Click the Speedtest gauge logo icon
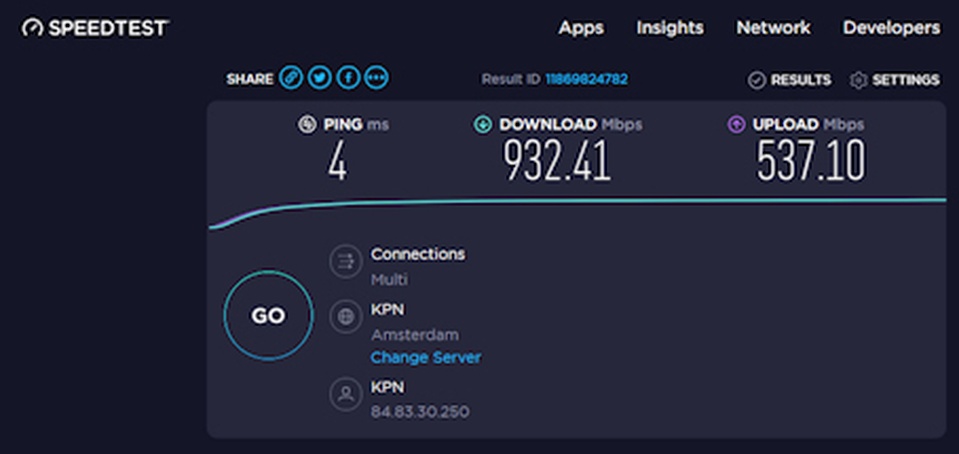959x454 pixels. 33,27
